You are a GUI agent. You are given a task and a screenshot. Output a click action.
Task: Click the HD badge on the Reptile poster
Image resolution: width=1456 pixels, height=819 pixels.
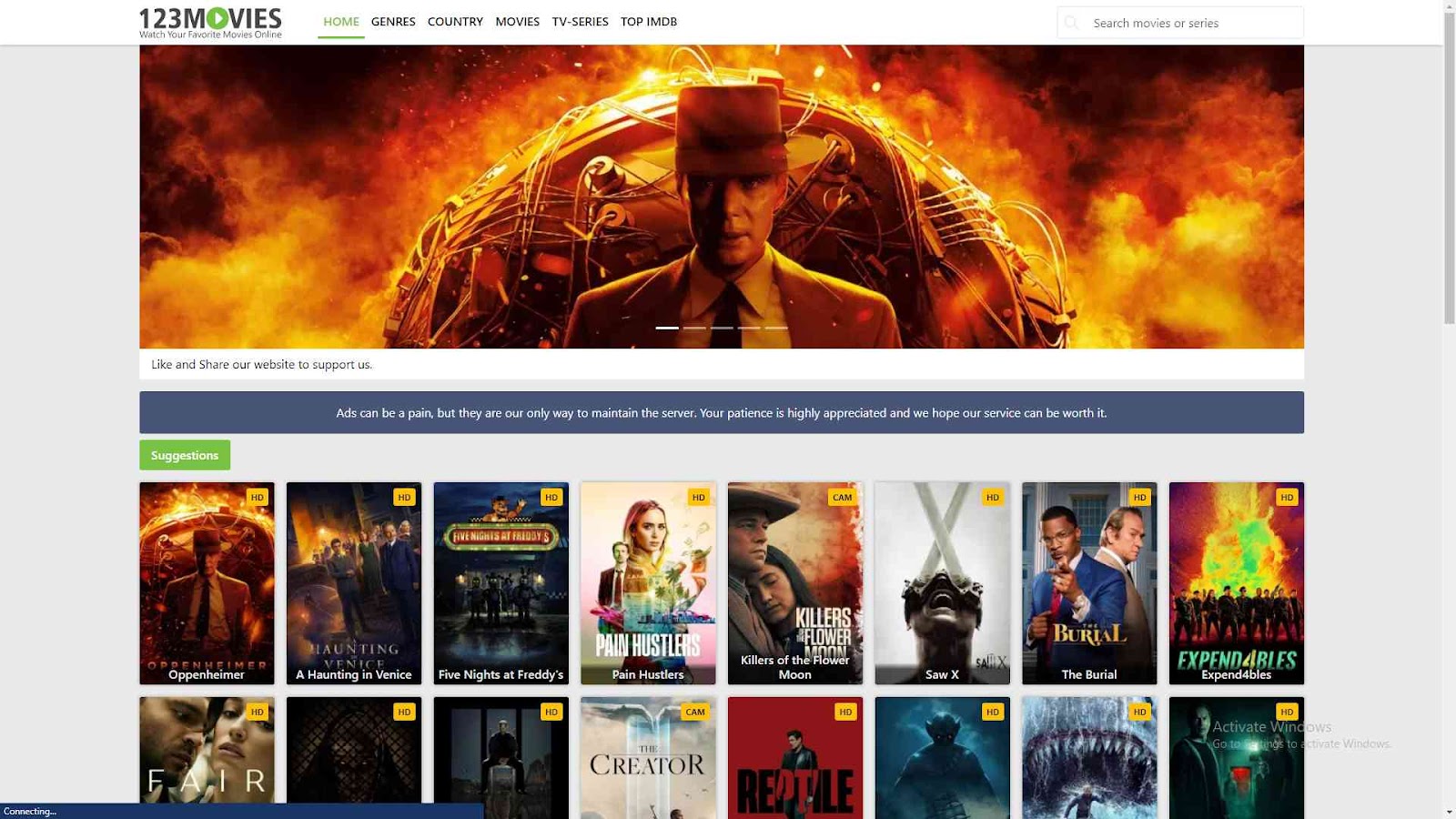coord(846,712)
